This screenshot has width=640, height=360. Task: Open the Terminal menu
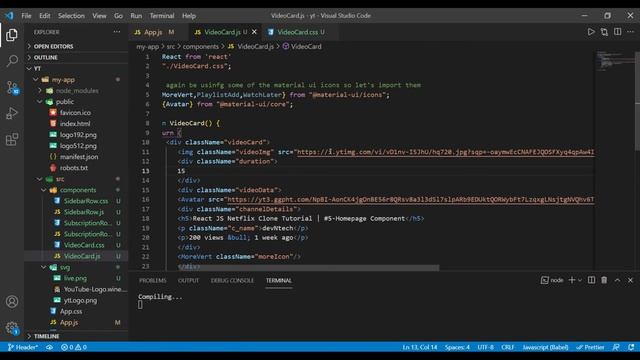coord(162,16)
